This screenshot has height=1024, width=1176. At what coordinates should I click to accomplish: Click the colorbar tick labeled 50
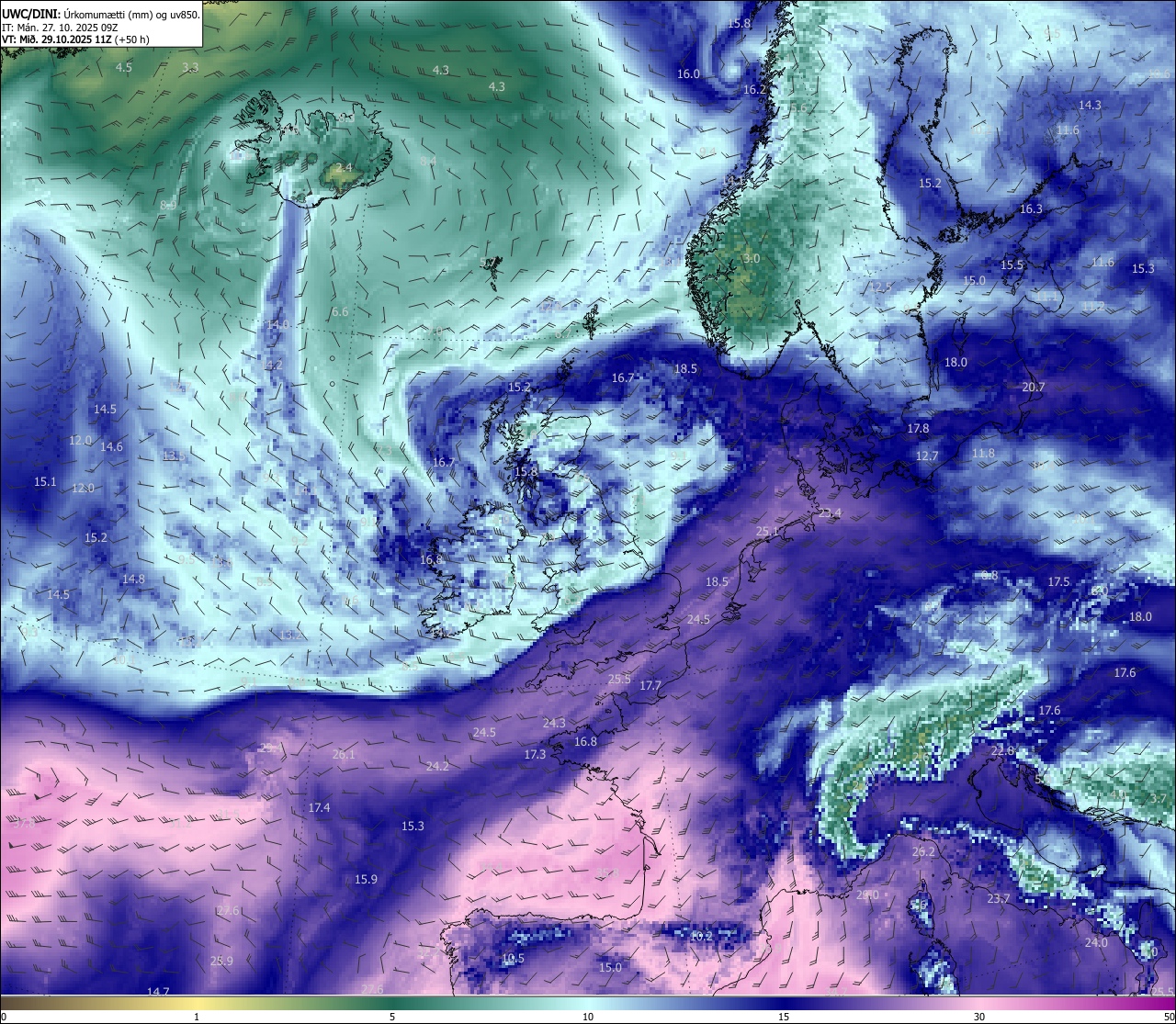tap(1168, 1017)
